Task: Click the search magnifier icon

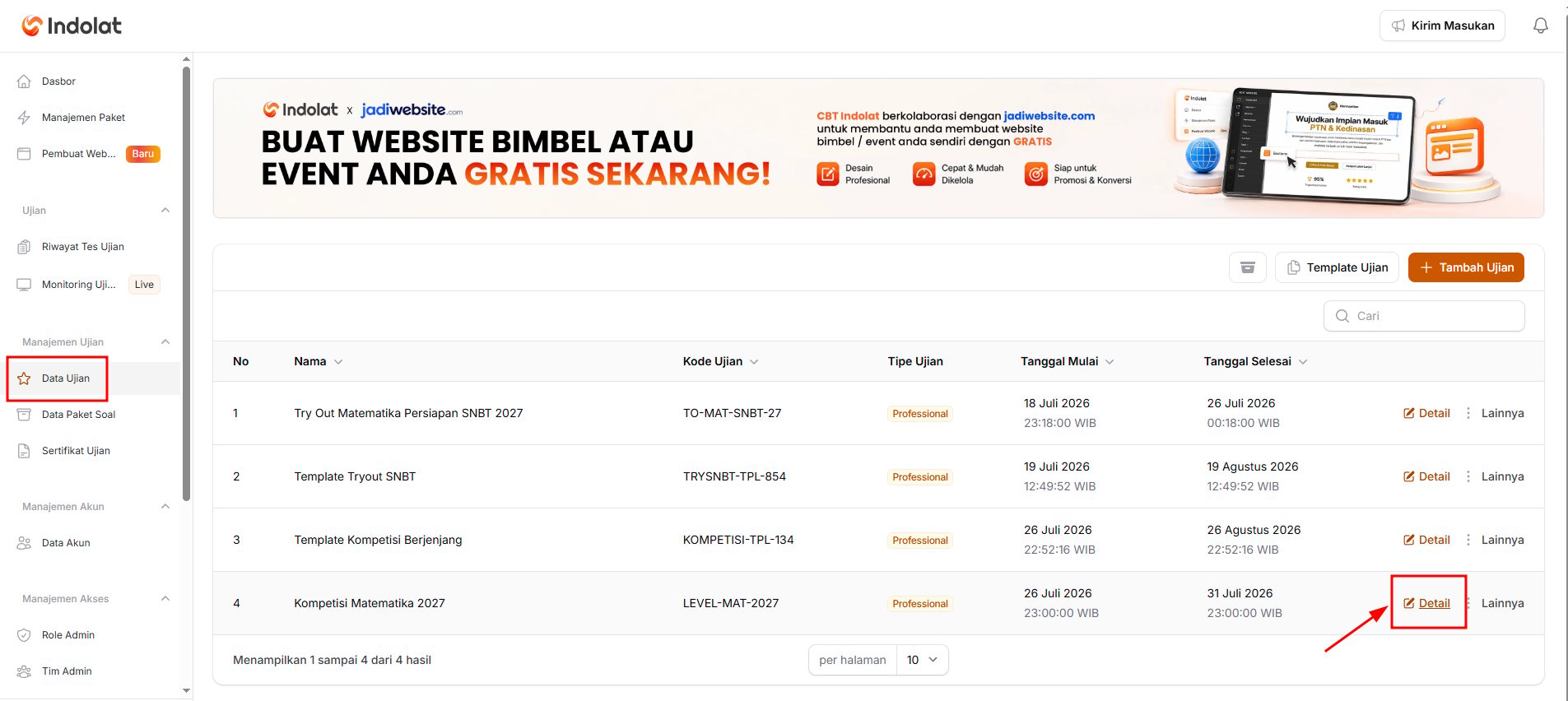Action: click(x=1342, y=316)
